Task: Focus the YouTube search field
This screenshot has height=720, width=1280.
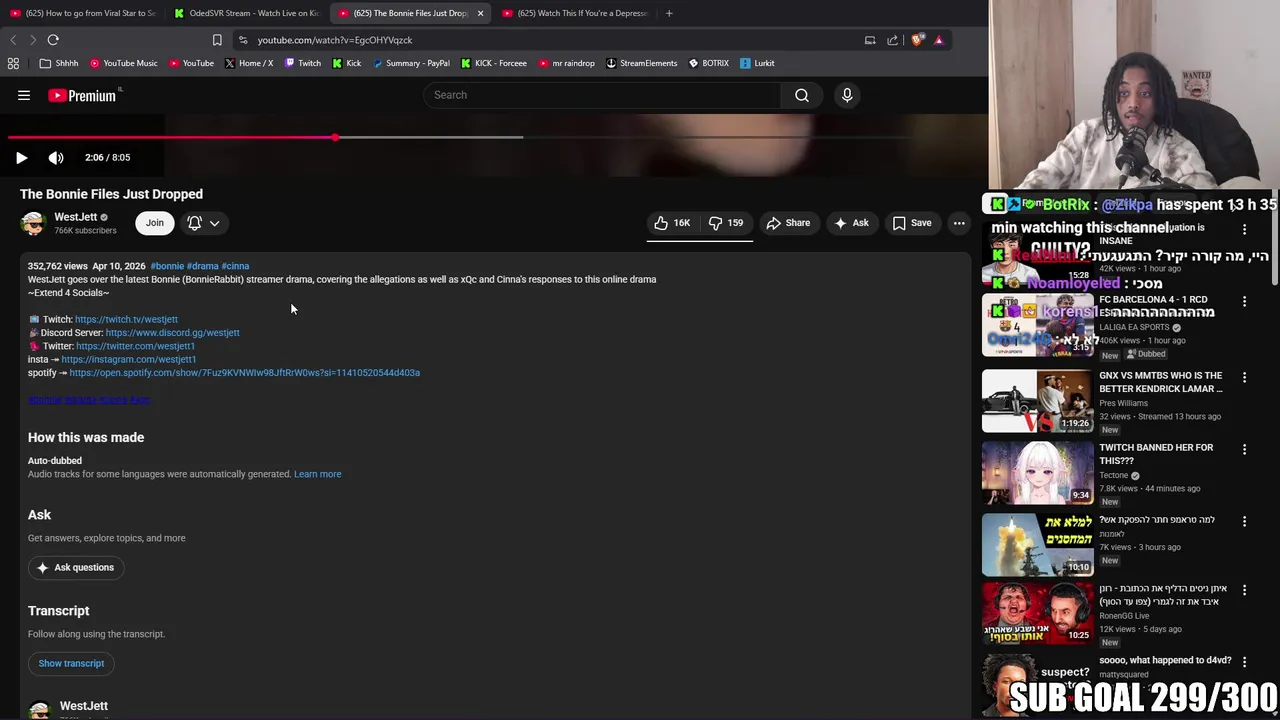Action: click(x=605, y=95)
